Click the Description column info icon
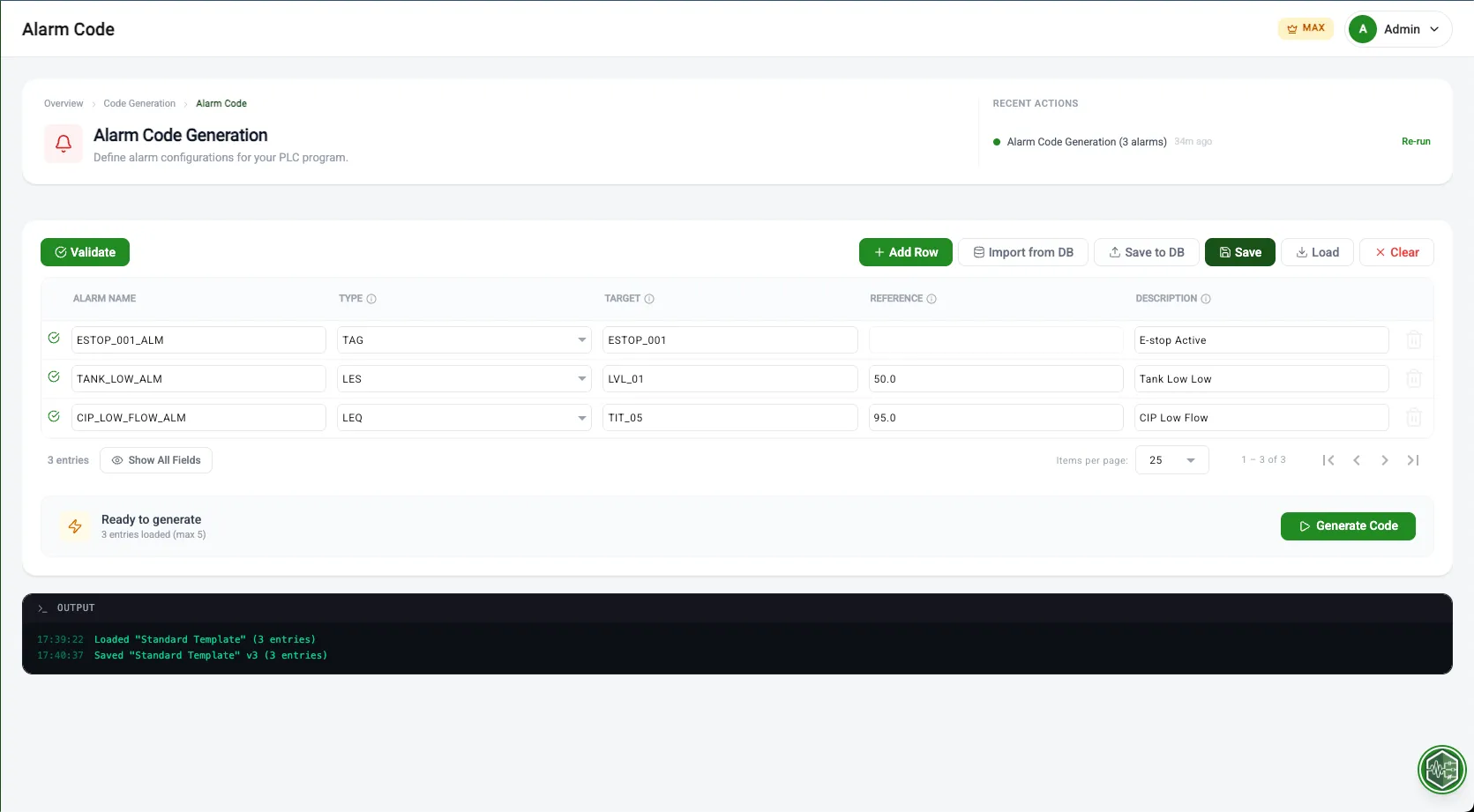The width and height of the screenshot is (1474, 812). click(x=1206, y=299)
